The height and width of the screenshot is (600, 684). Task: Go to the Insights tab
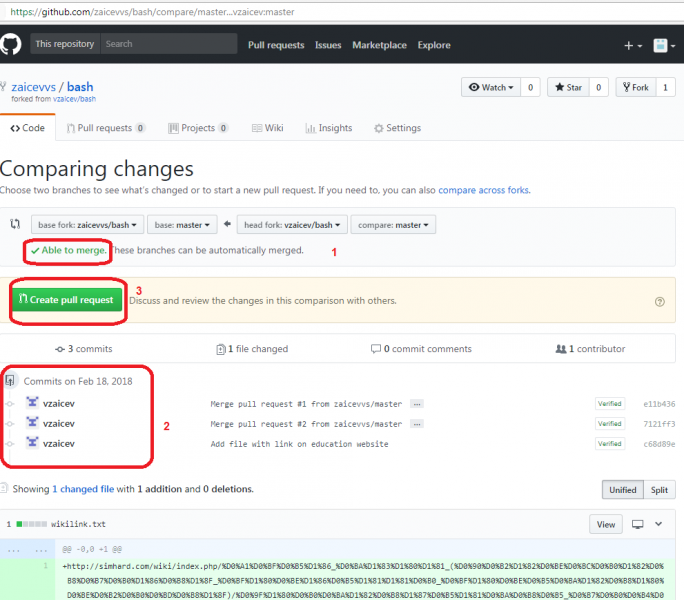coord(329,128)
